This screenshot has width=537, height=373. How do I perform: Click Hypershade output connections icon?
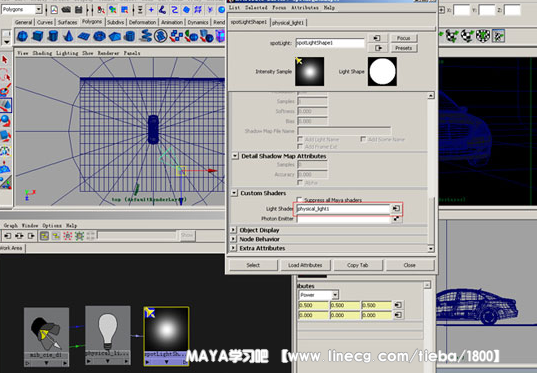coord(31,236)
